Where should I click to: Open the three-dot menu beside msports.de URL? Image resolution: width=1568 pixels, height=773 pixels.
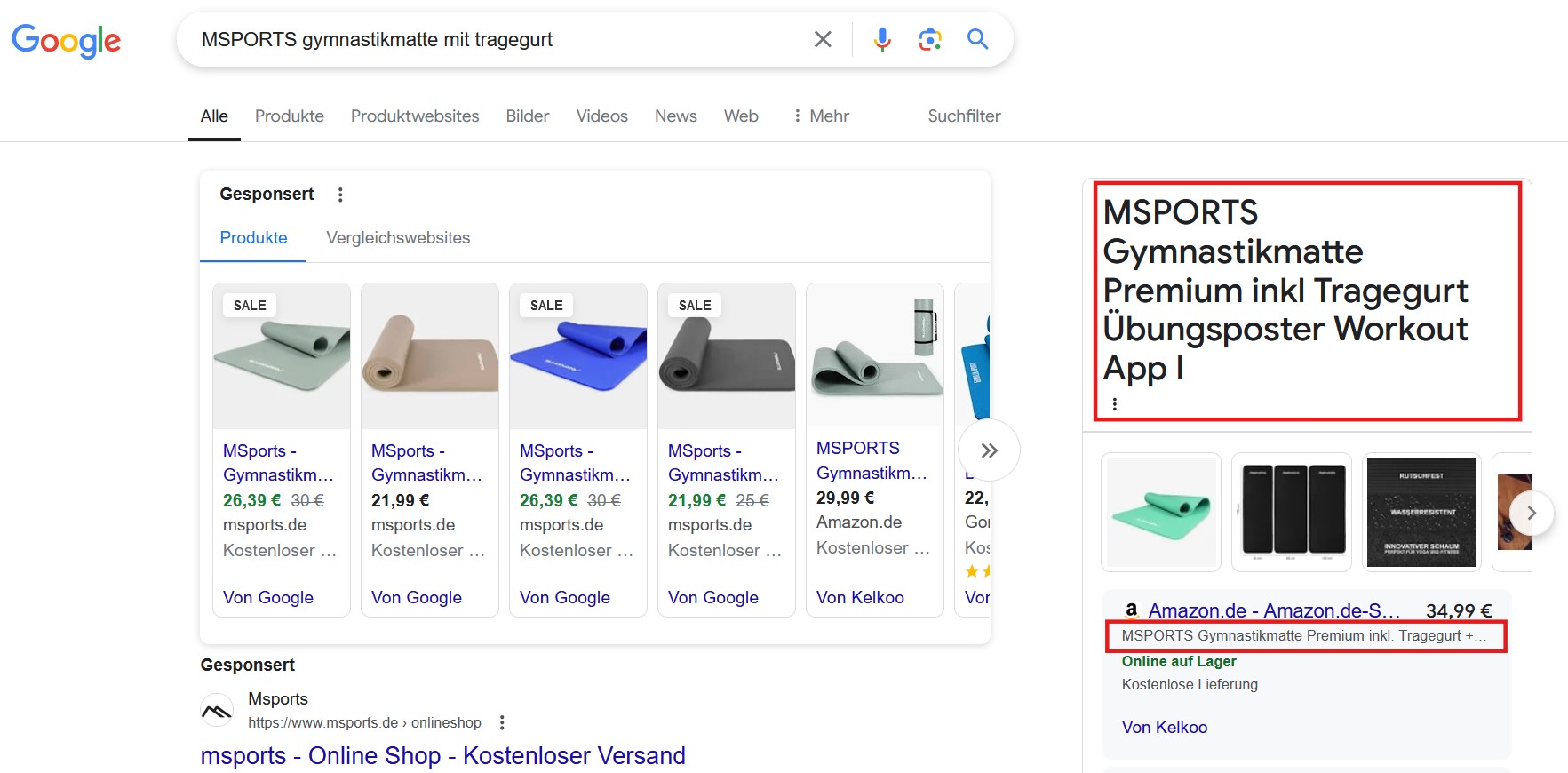pos(502,723)
